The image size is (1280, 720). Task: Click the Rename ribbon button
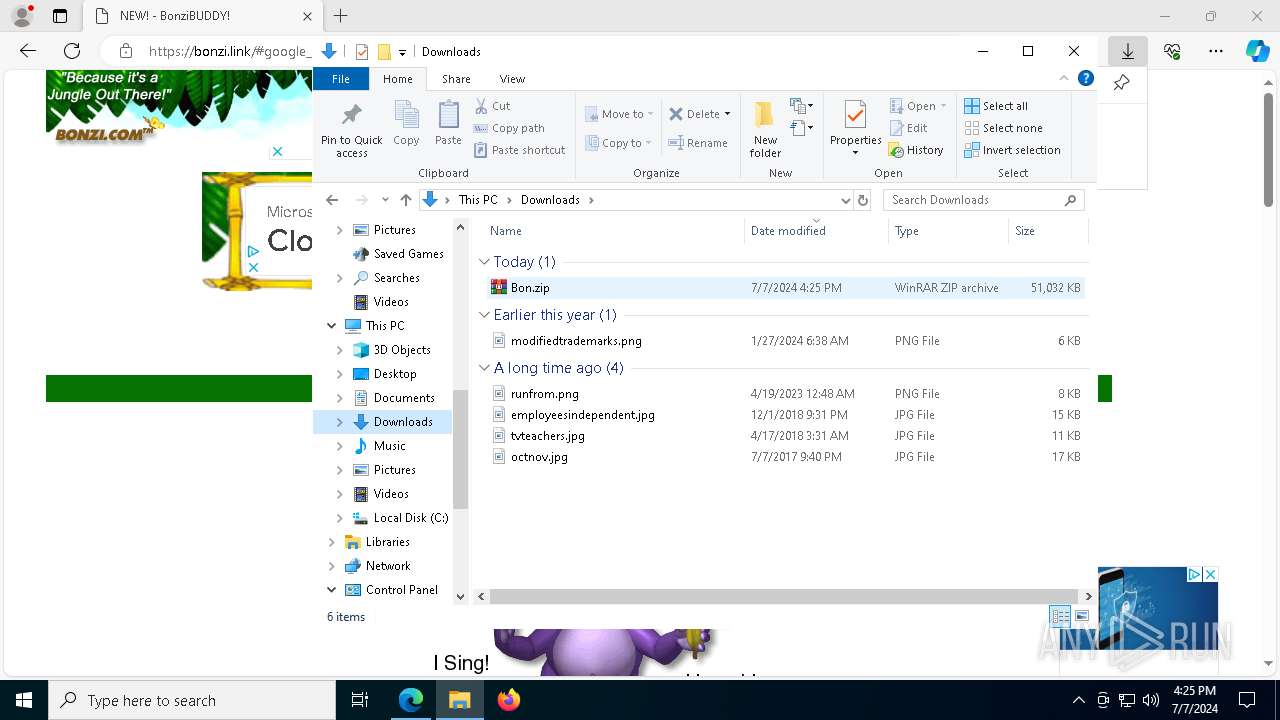tap(698, 143)
